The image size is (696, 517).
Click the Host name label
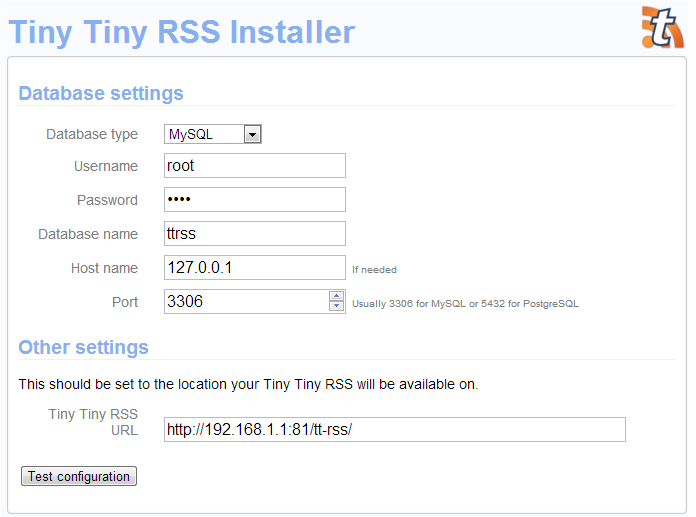point(104,268)
